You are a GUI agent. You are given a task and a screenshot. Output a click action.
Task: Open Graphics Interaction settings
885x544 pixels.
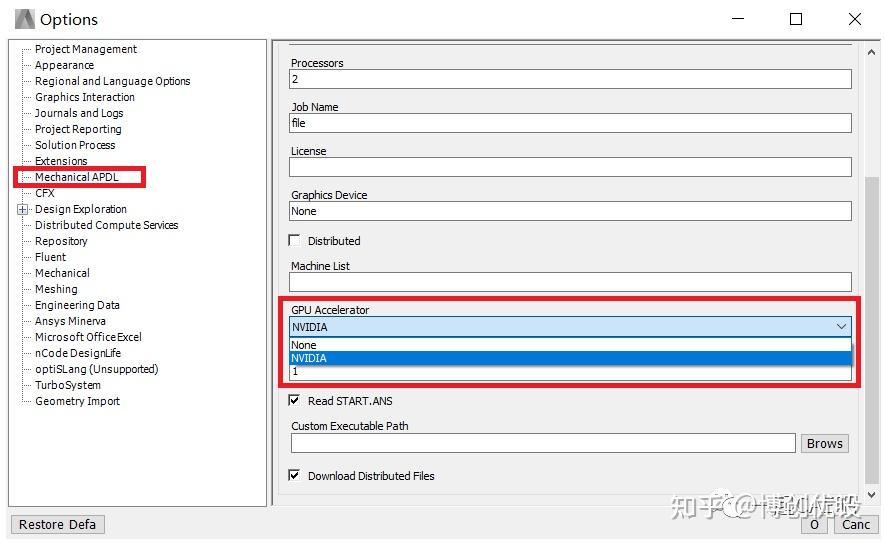85,97
